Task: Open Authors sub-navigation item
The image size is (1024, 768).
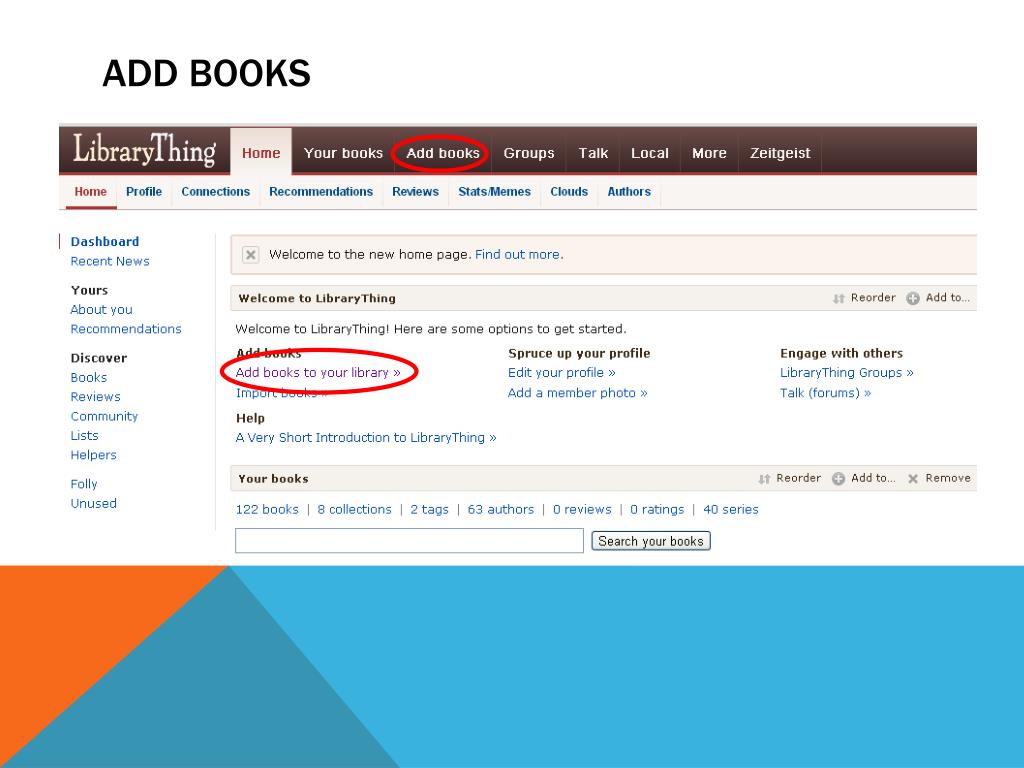Action: pyautogui.click(x=629, y=191)
